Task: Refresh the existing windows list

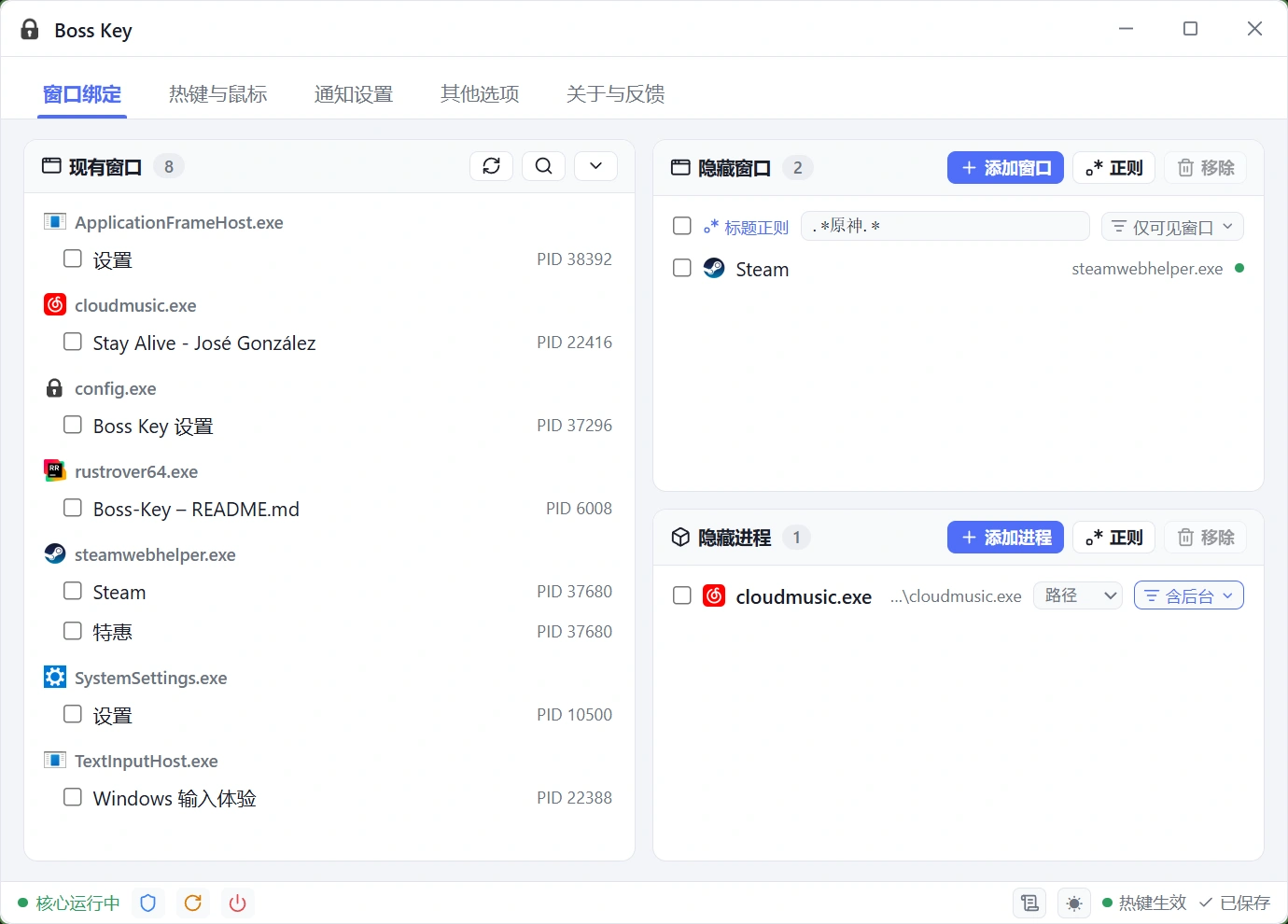Action: tap(492, 166)
